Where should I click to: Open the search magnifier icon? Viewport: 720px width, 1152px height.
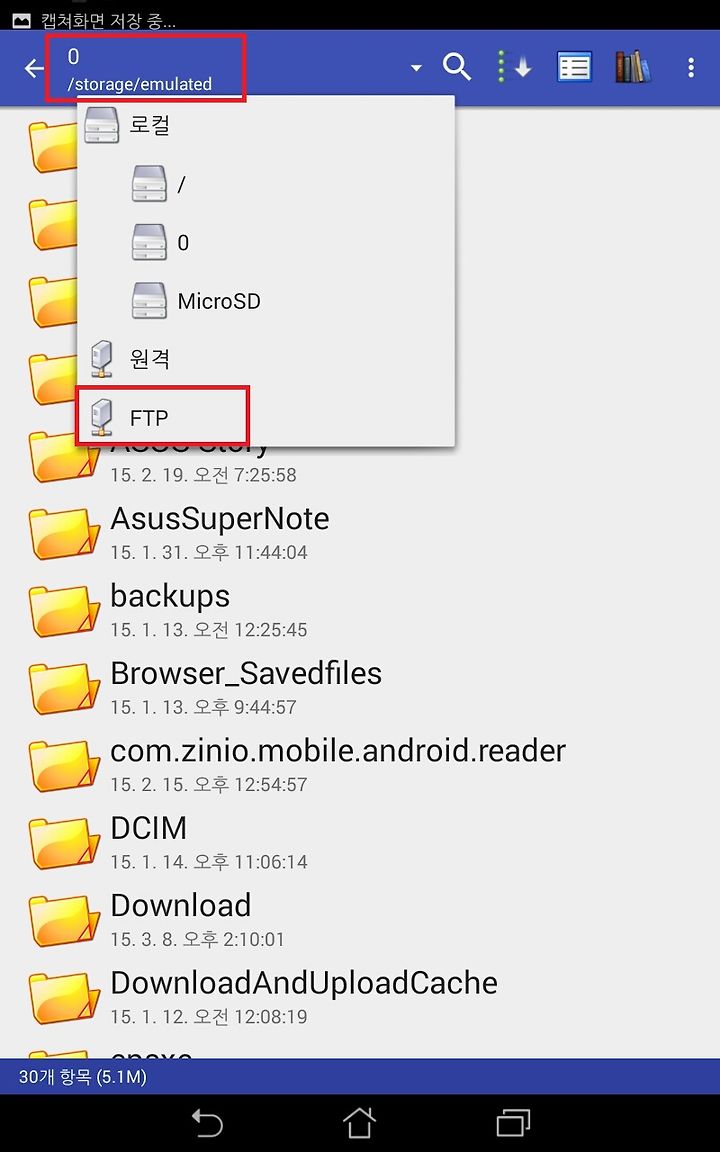456,67
